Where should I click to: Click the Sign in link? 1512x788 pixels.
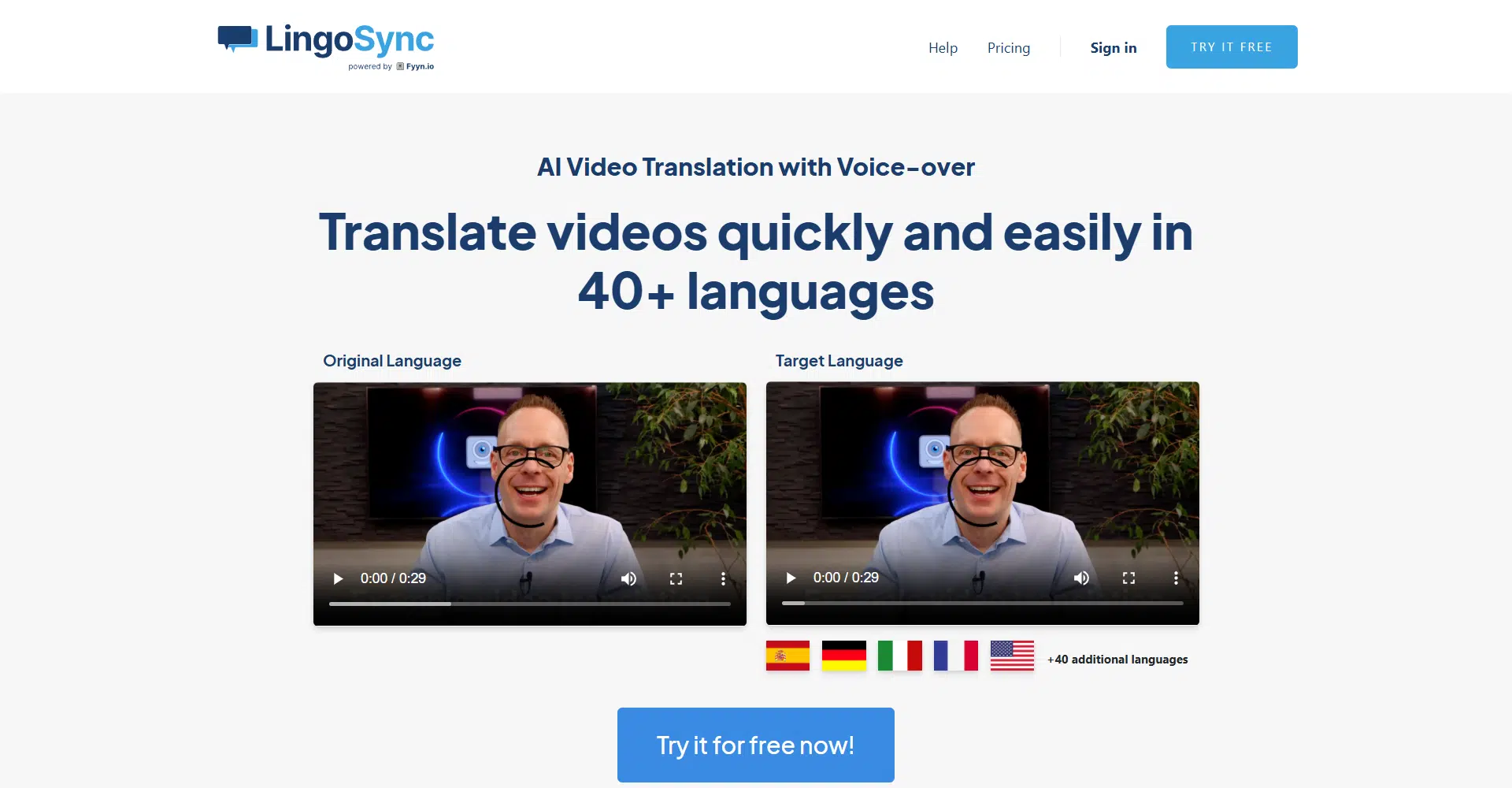point(1113,48)
